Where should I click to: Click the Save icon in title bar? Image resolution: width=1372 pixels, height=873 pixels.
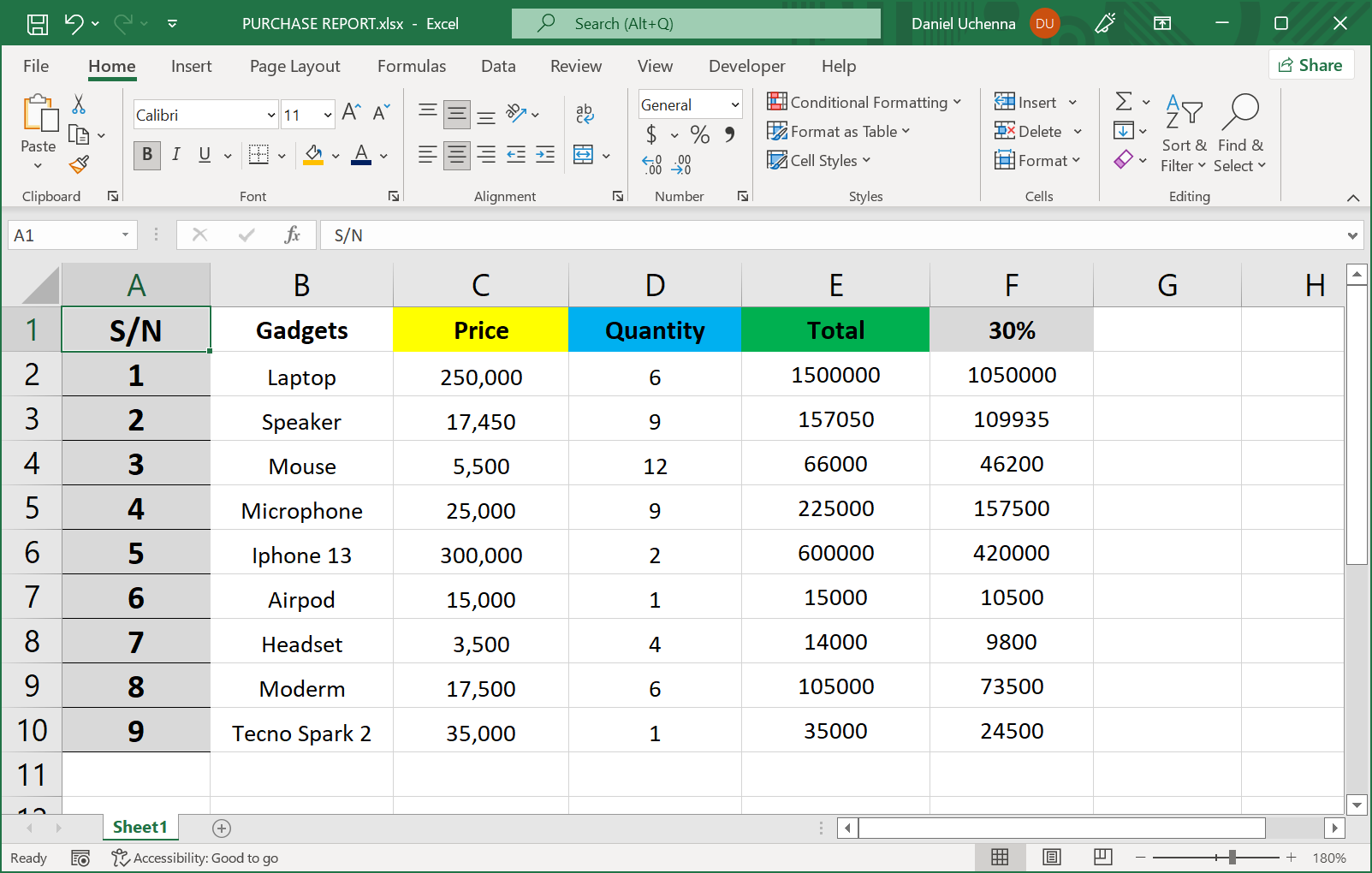38,24
